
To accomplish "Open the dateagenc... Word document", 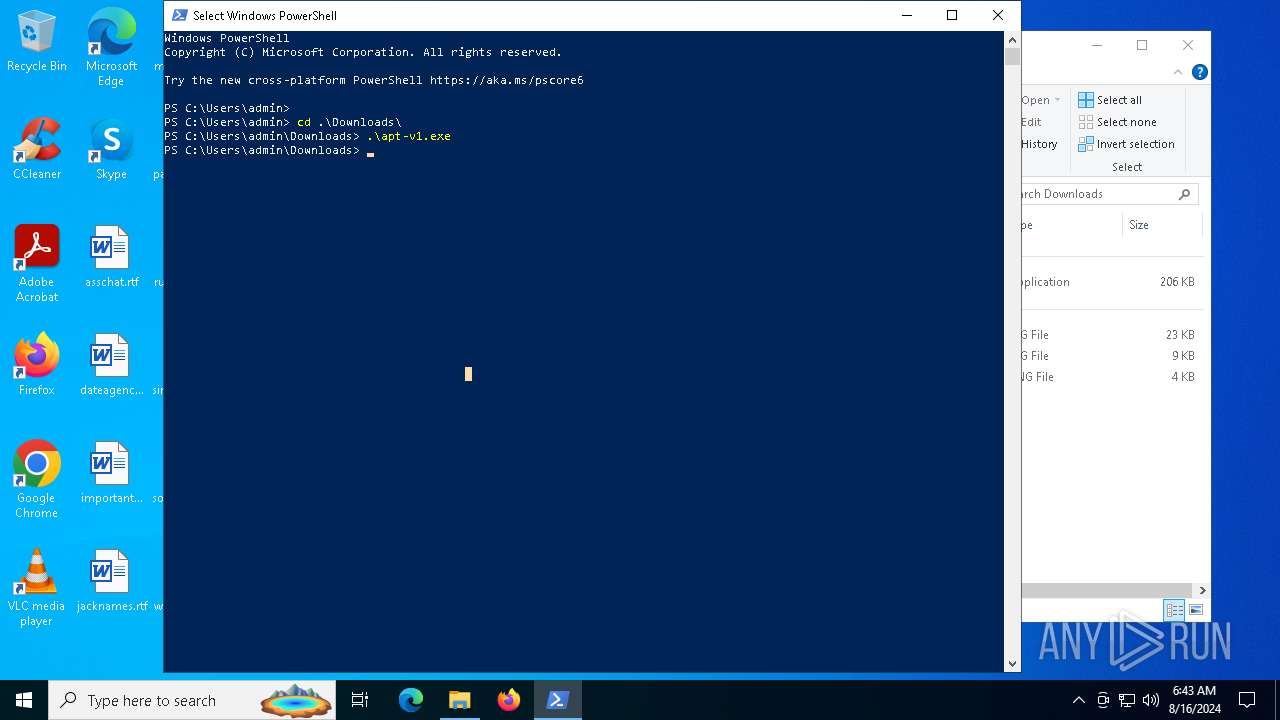I will [111, 365].
